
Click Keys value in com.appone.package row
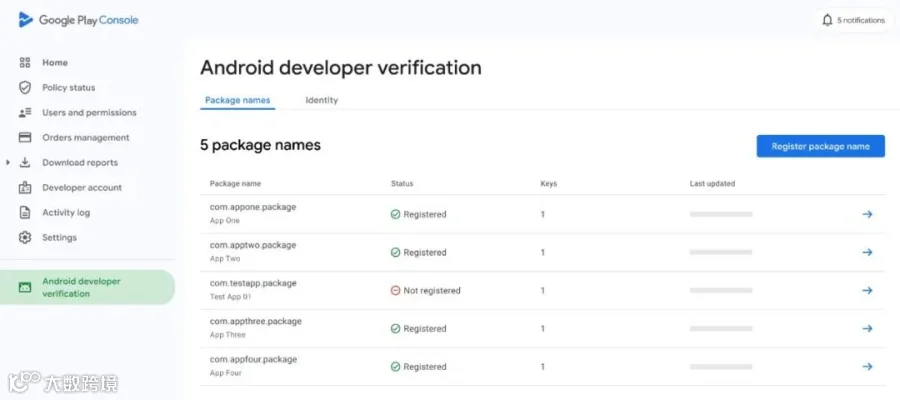pos(542,214)
